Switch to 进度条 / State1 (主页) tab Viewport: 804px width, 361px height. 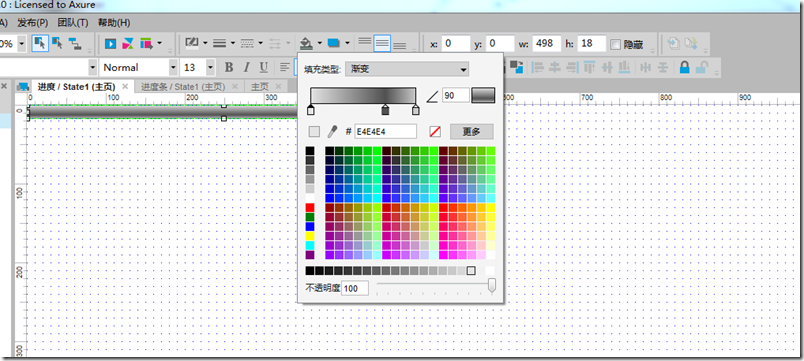(183, 87)
